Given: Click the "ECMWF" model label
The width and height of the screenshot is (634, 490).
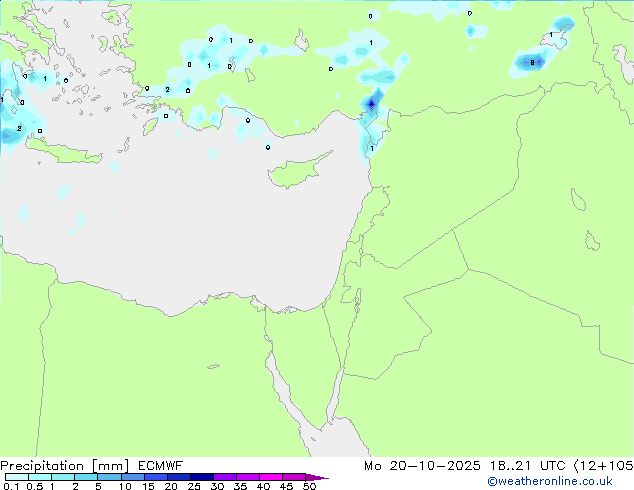Looking at the screenshot, I should point(160,466).
